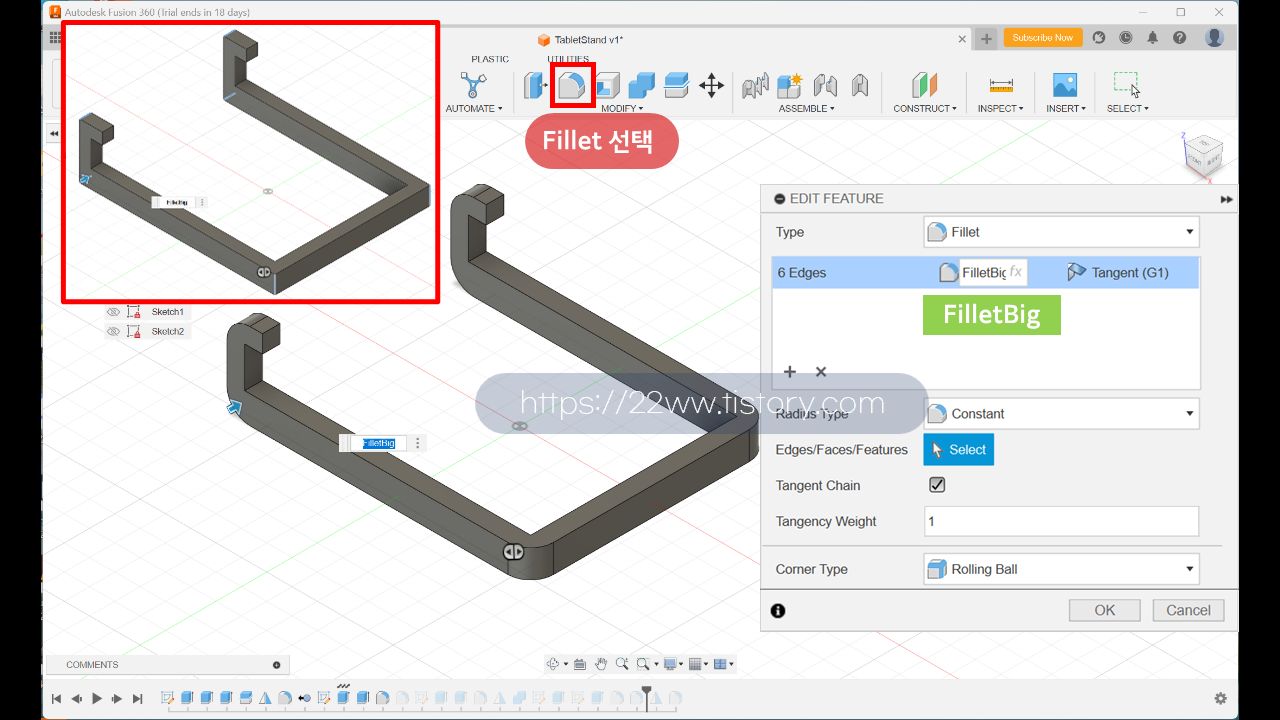1280x720 pixels.
Task: Click the Offset Plane construct icon
Action: click(x=924, y=86)
